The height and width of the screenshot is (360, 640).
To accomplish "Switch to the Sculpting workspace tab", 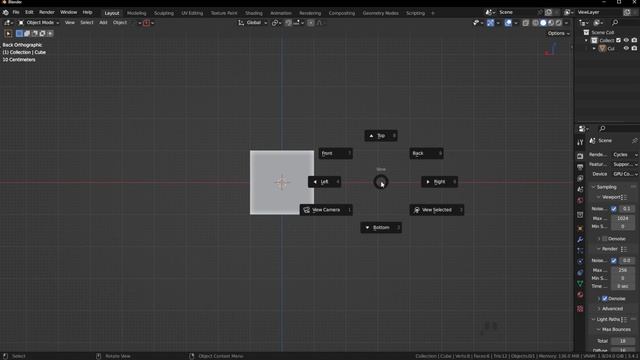I will click(x=164, y=13).
